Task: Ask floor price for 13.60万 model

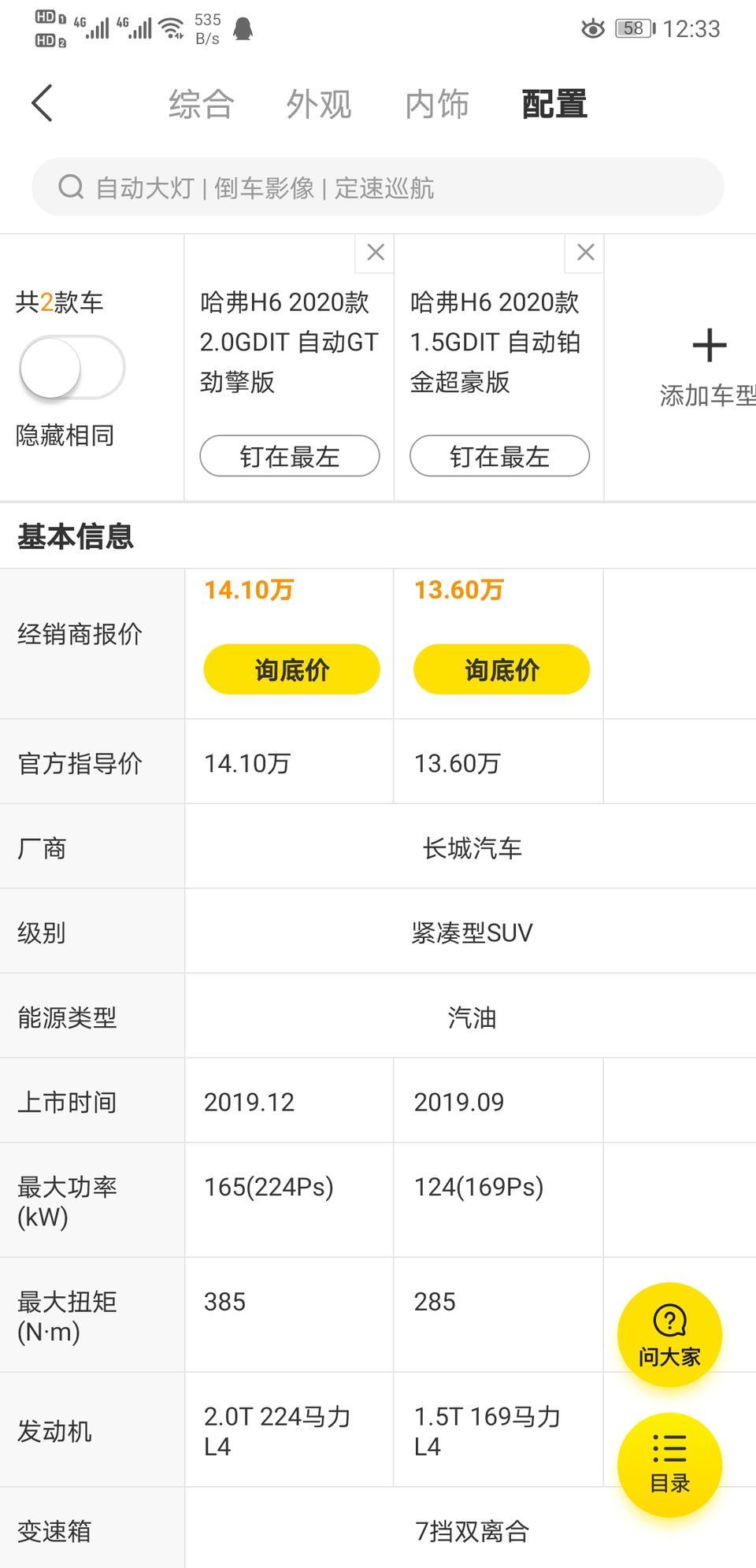Action: pyautogui.click(x=502, y=669)
